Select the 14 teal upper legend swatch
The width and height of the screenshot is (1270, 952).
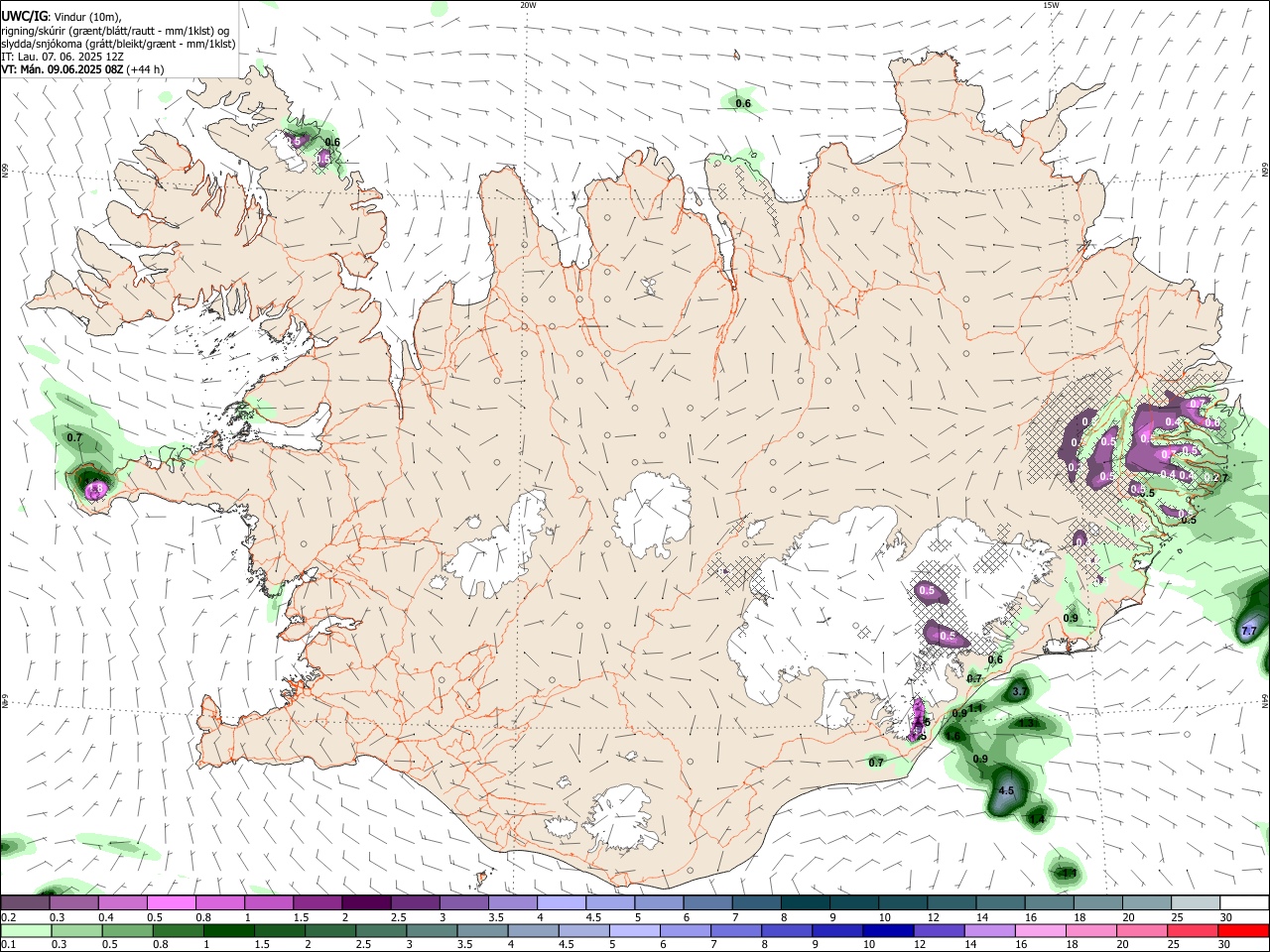[998, 902]
